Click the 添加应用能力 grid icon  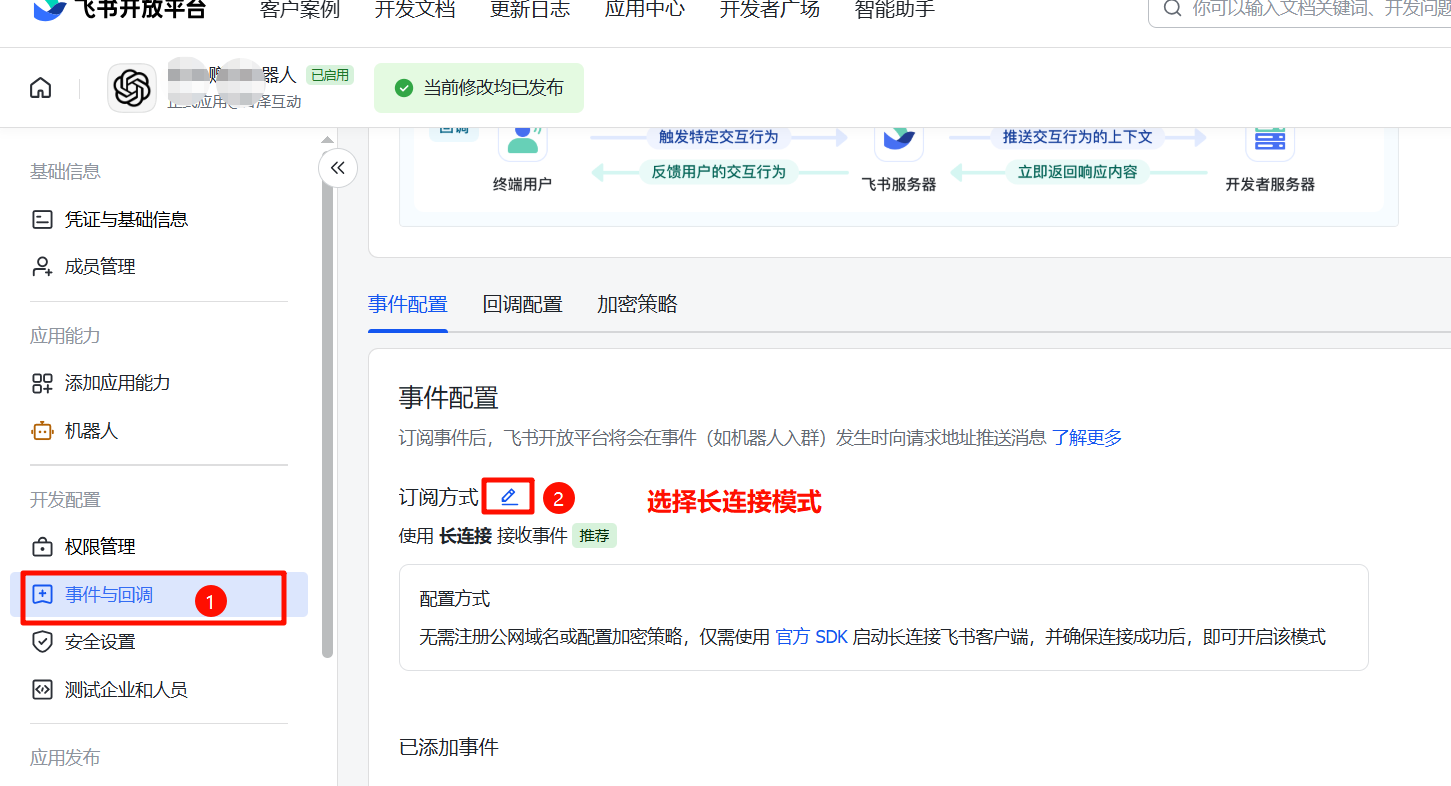(x=42, y=383)
